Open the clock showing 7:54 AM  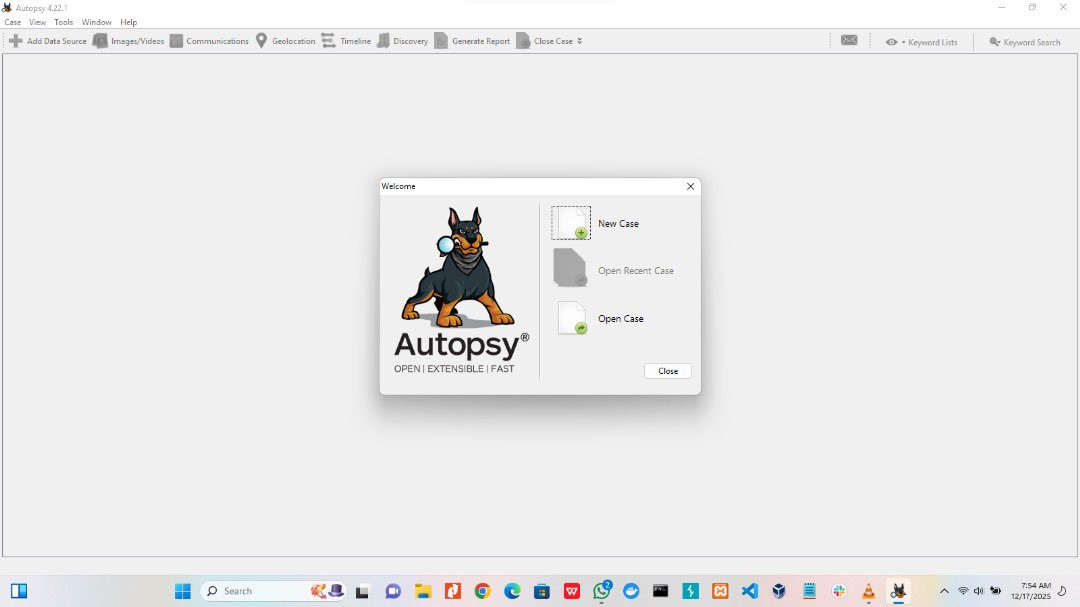pyautogui.click(x=1031, y=591)
